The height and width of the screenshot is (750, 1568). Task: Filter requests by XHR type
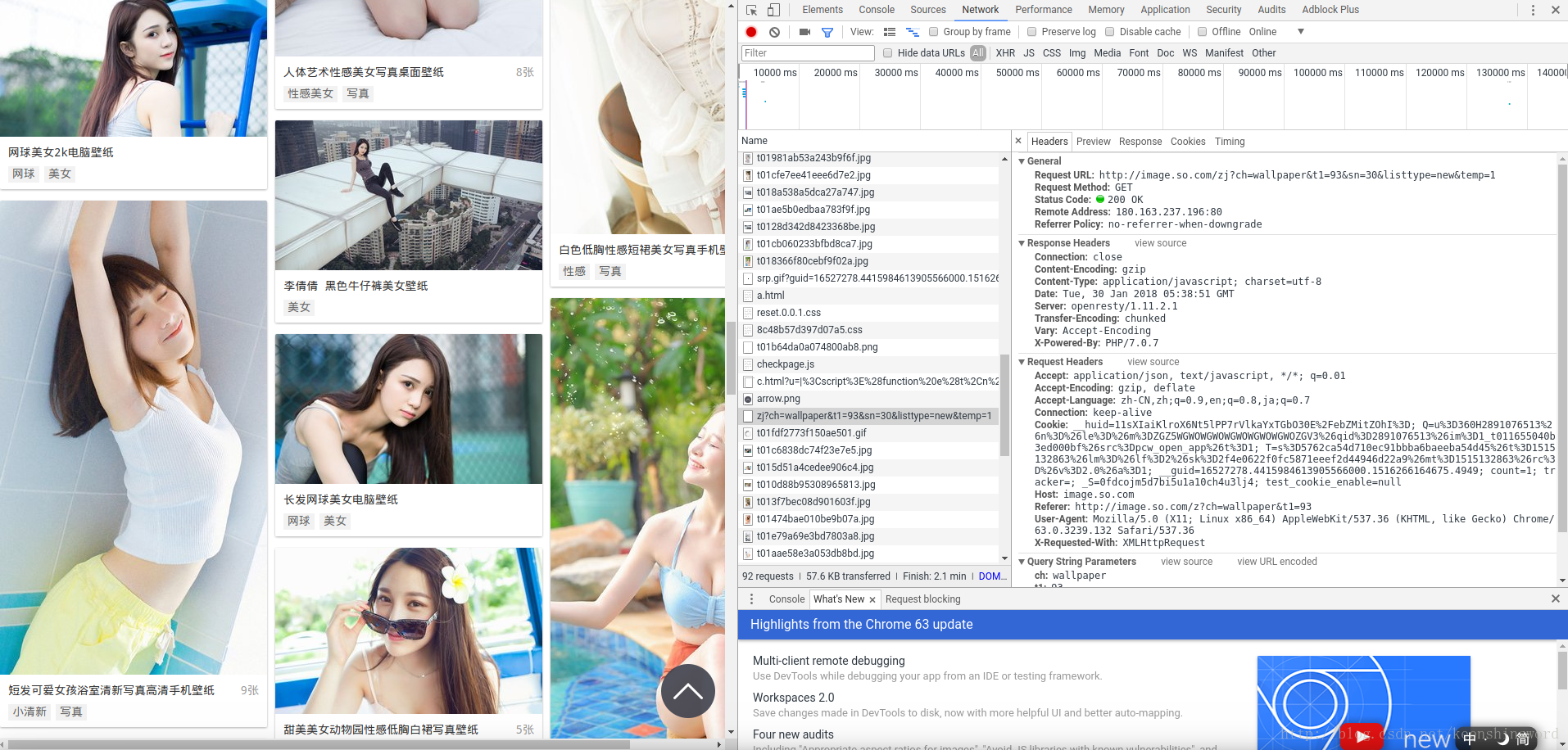tap(1005, 53)
